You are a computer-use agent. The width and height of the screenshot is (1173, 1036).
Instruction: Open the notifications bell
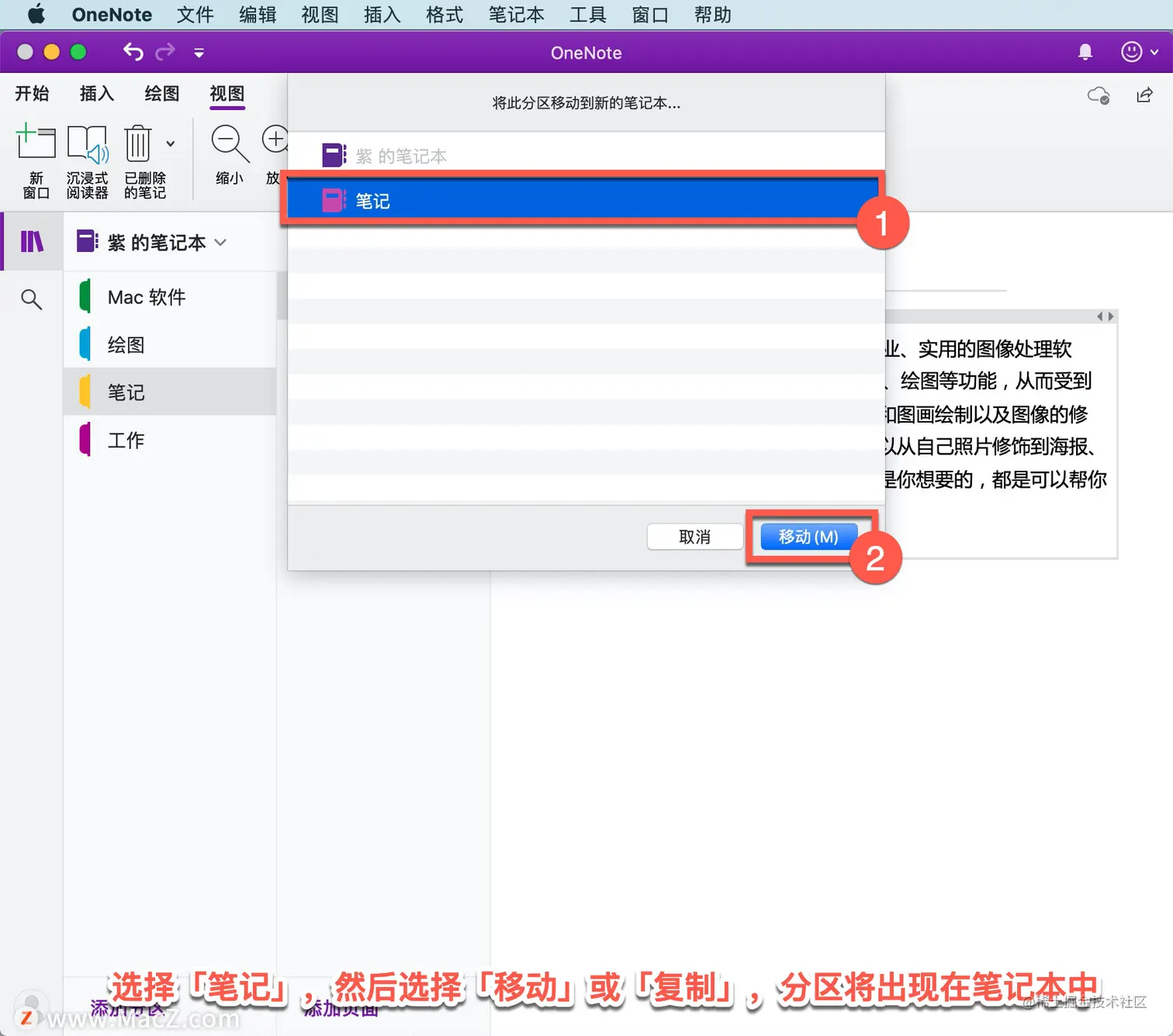click(1085, 52)
